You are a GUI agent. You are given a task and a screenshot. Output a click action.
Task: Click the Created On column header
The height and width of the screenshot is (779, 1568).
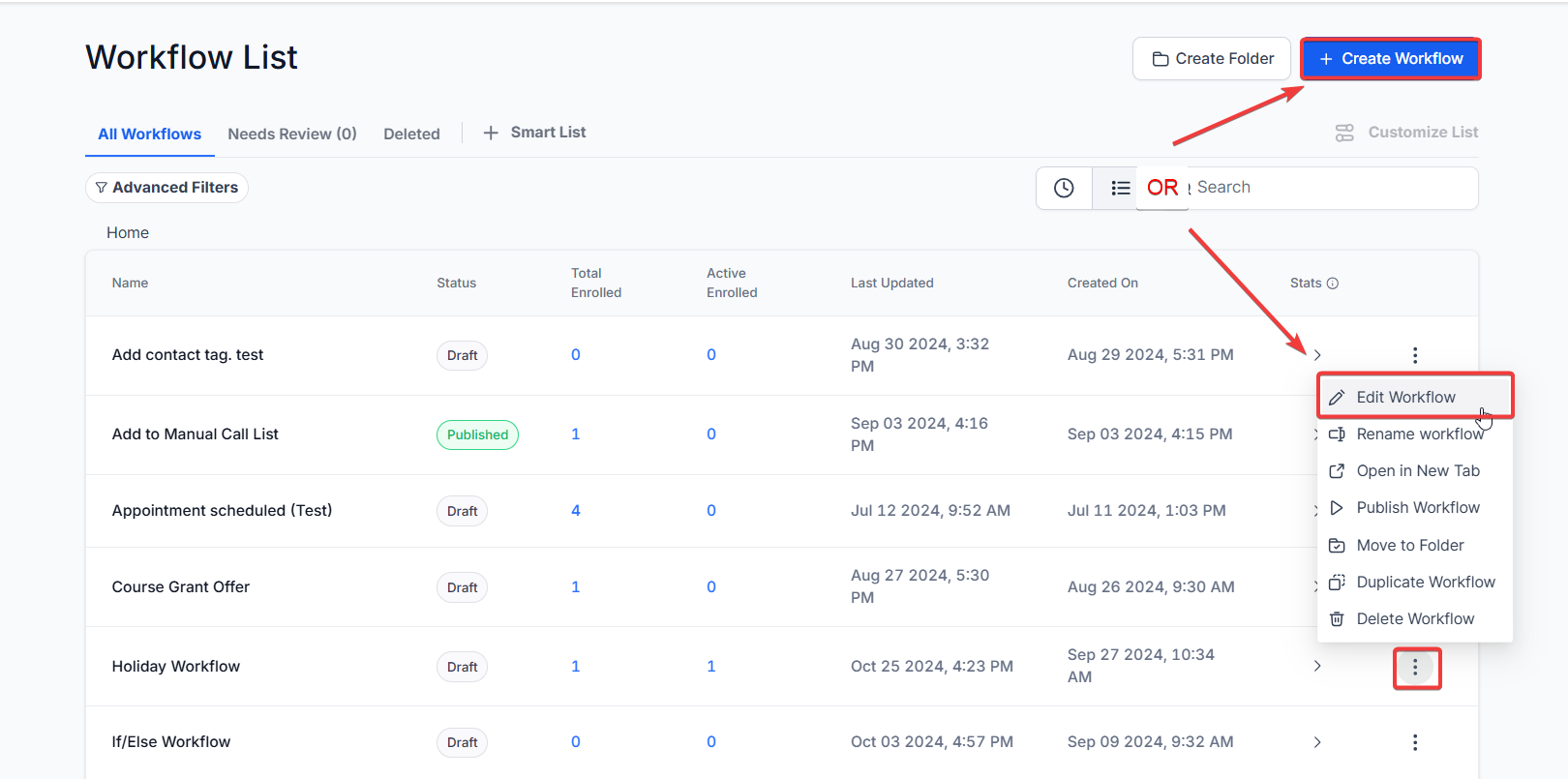[1102, 283]
